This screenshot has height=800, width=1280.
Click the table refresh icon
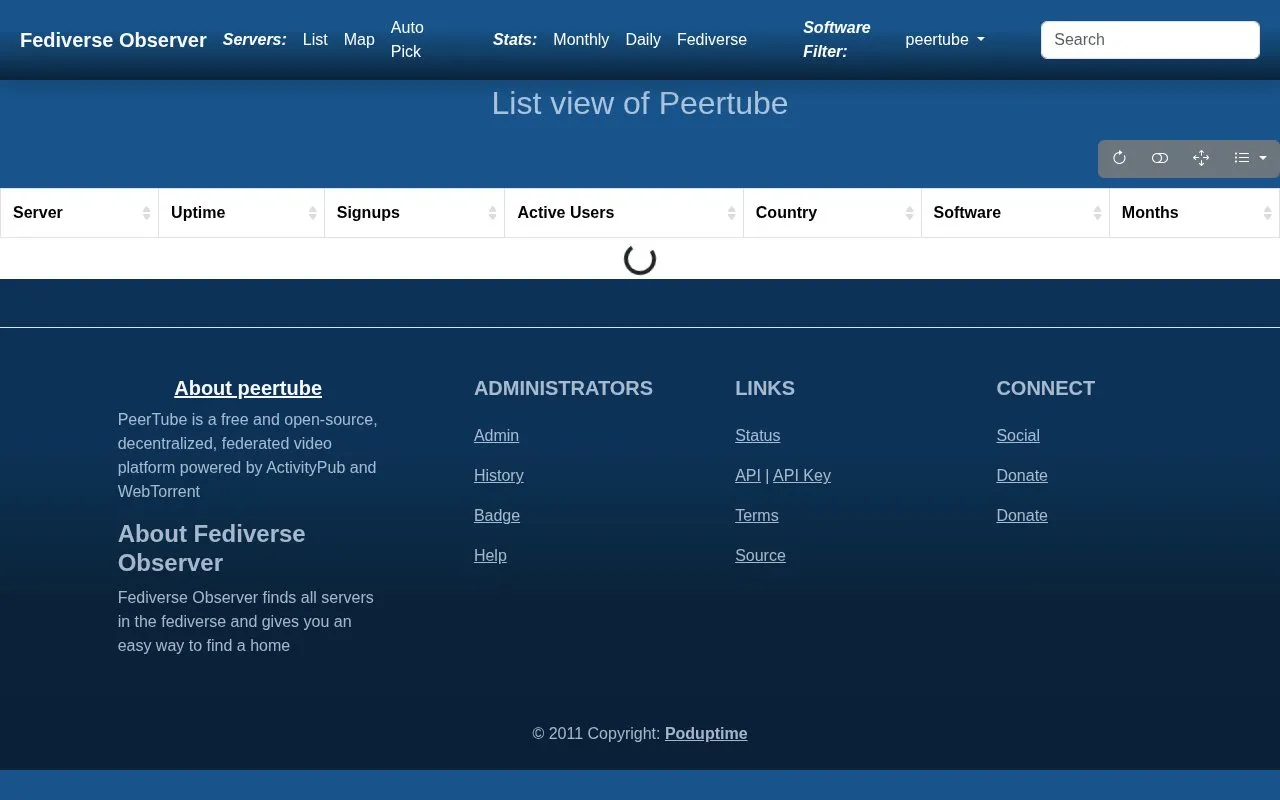pos(1119,158)
